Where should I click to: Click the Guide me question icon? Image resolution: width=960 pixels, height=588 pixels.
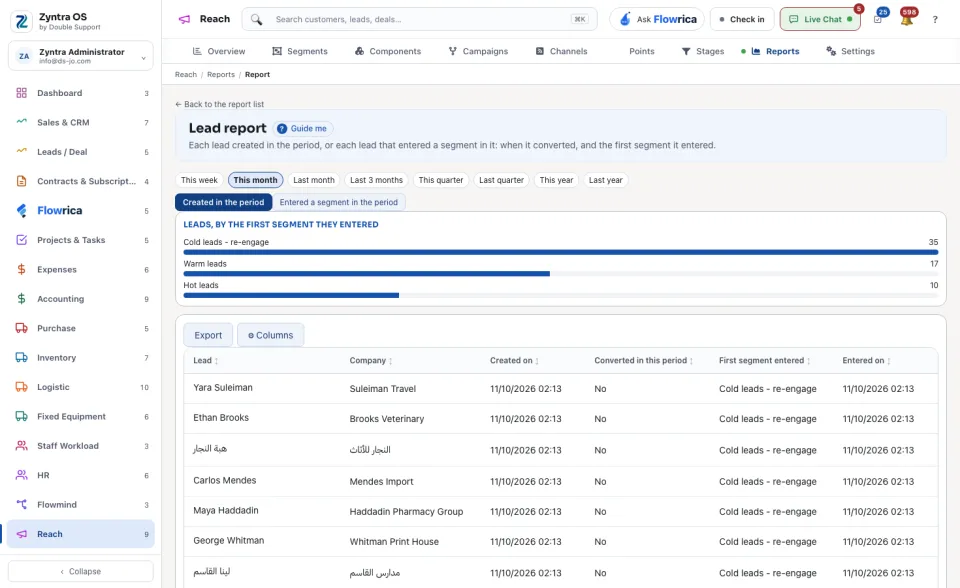pos(282,129)
